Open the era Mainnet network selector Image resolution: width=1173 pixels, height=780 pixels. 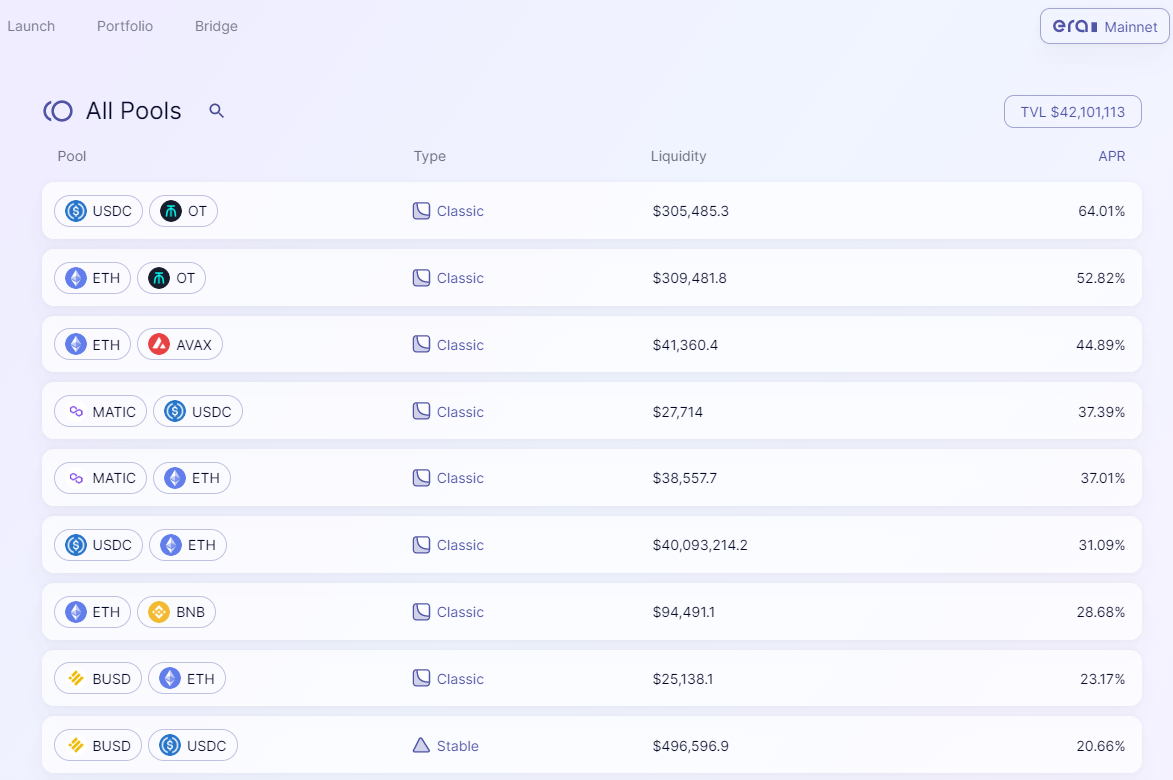[x=1104, y=27]
